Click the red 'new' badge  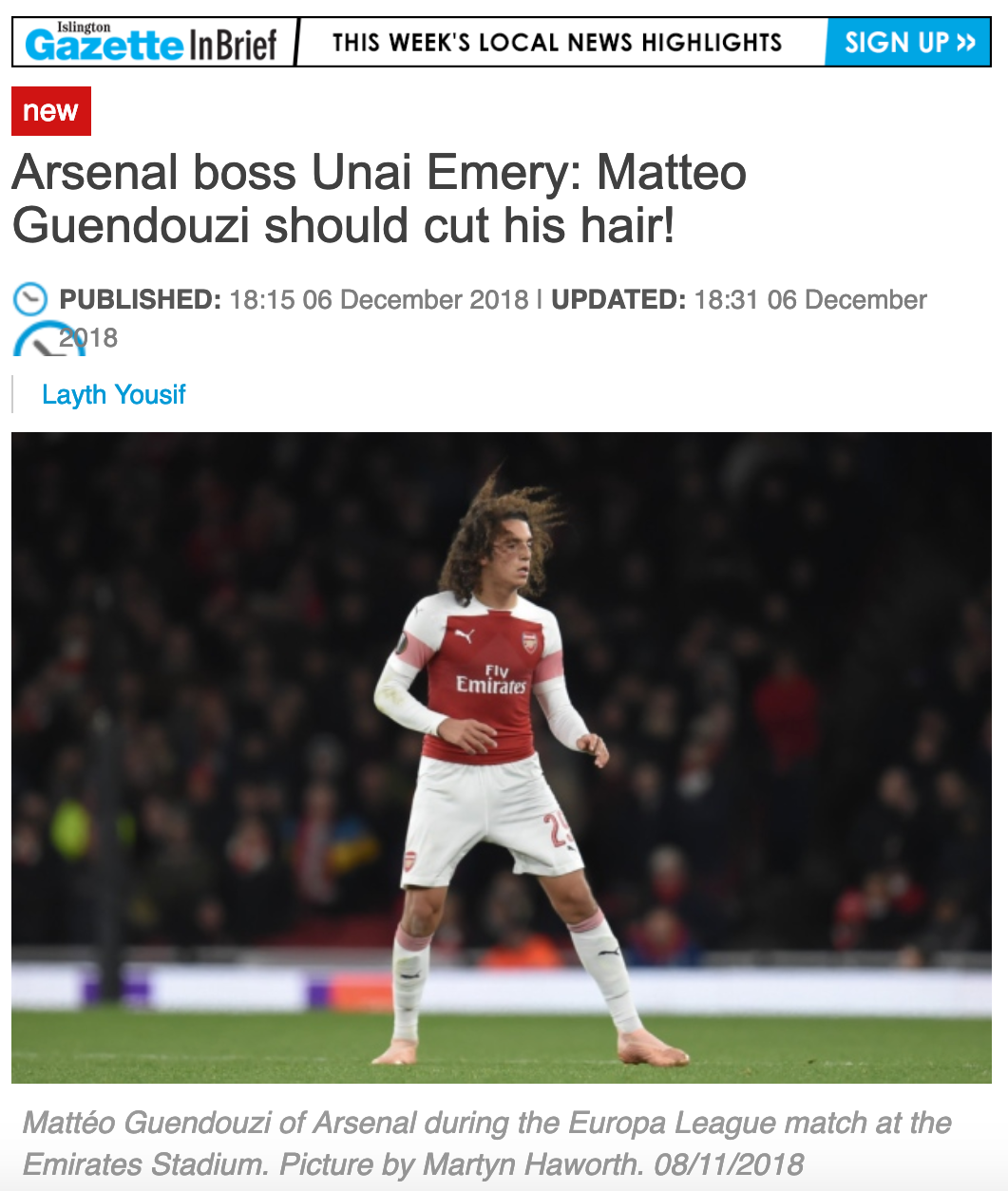[51, 111]
